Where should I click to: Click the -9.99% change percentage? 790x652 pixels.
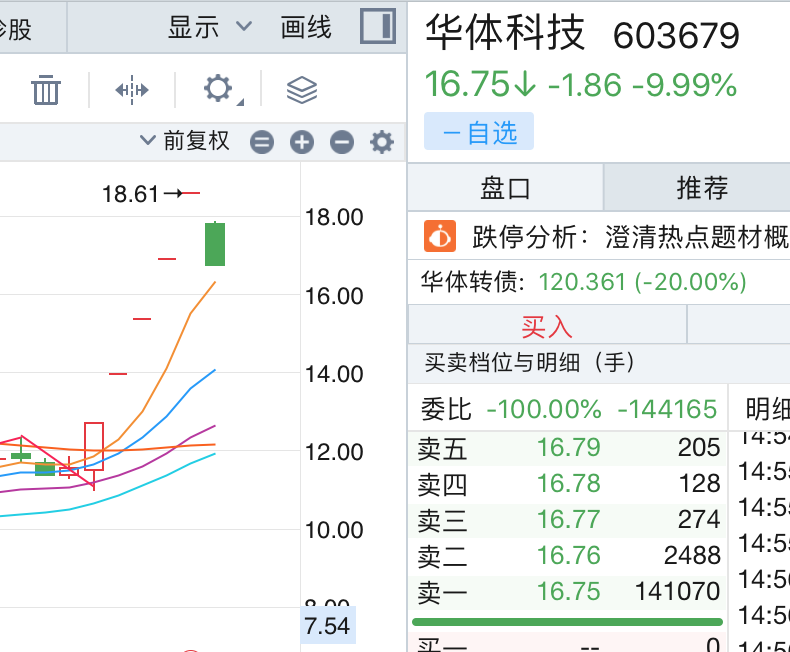tap(685, 85)
